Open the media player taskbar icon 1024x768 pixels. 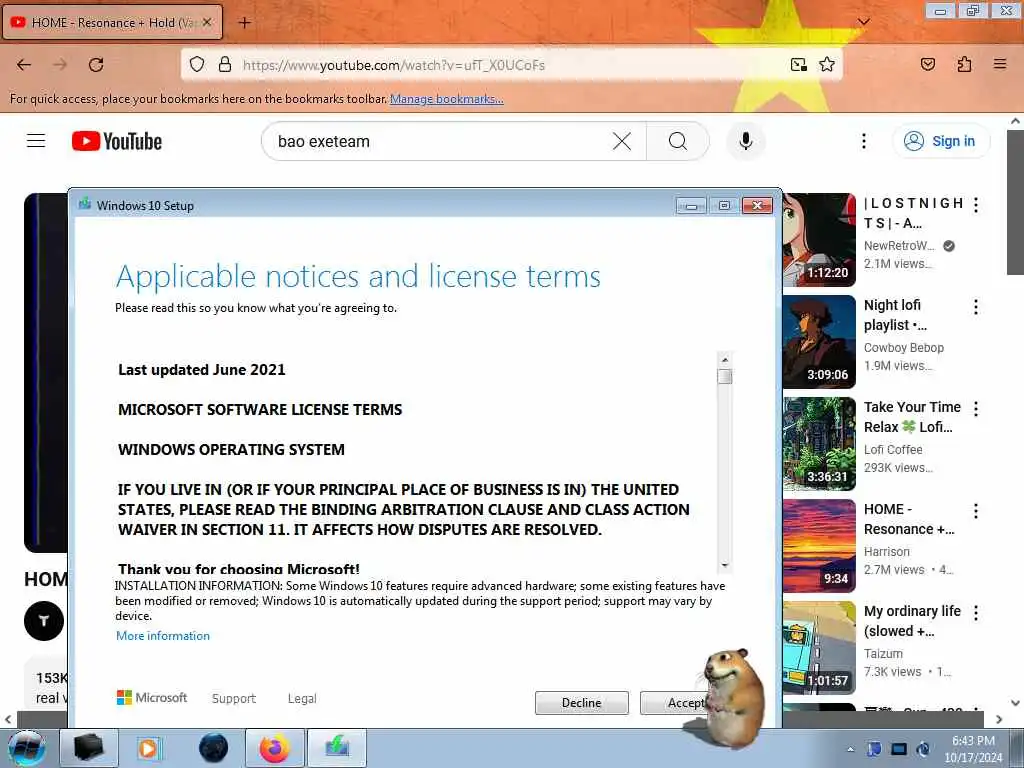pyautogui.click(x=149, y=748)
